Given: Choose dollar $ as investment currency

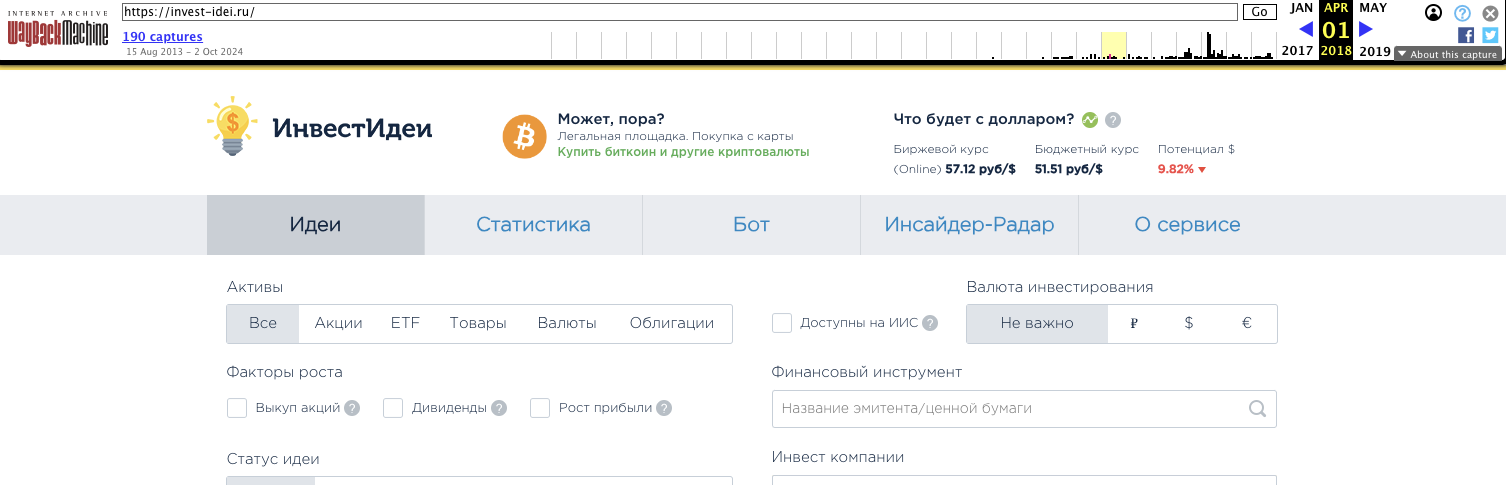Looking at the screenshot, I should [1189, 323].
